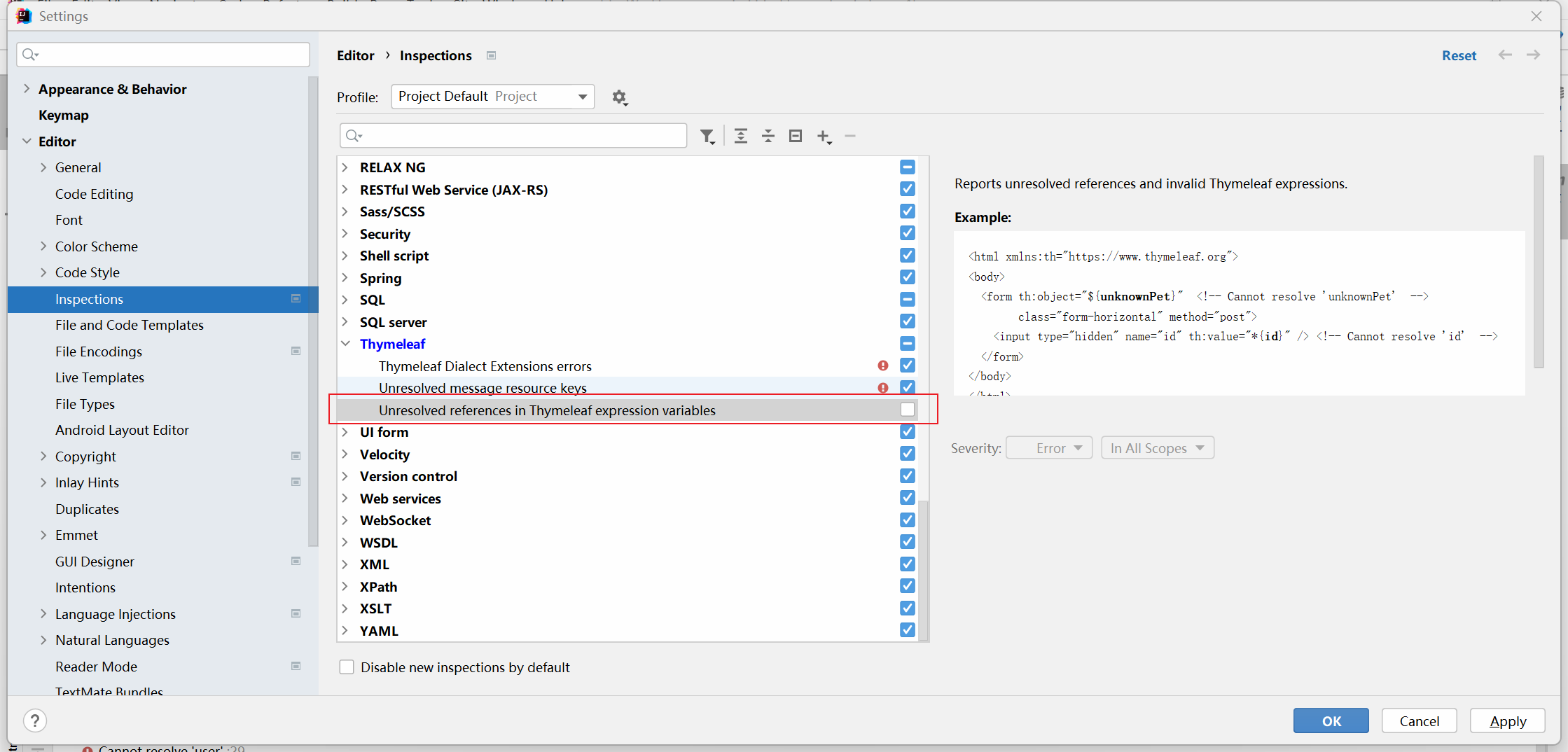The image size is (1568, 752).
Task: Close the Settings dialog with the X
Action: tap(1536, 16)
